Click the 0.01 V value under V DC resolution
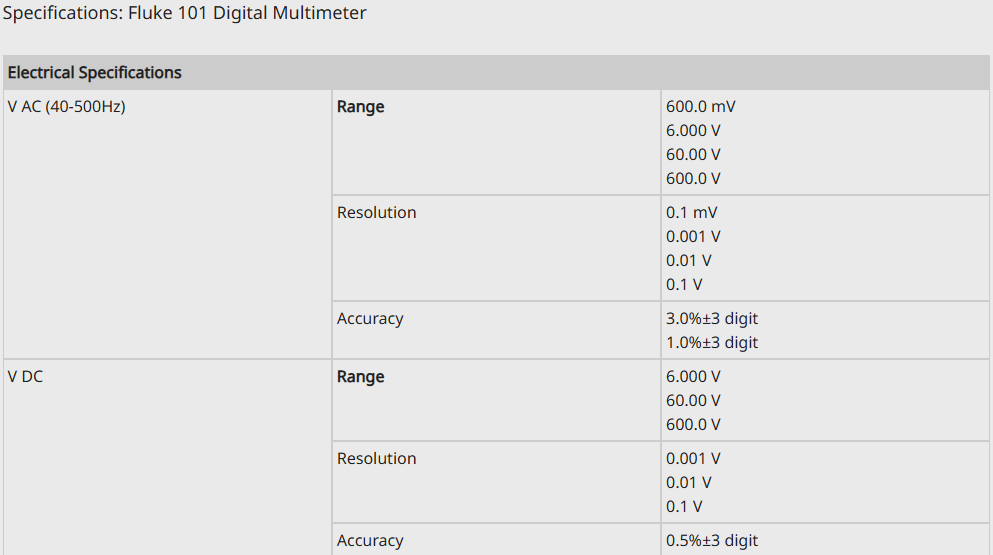 point(689,483)
